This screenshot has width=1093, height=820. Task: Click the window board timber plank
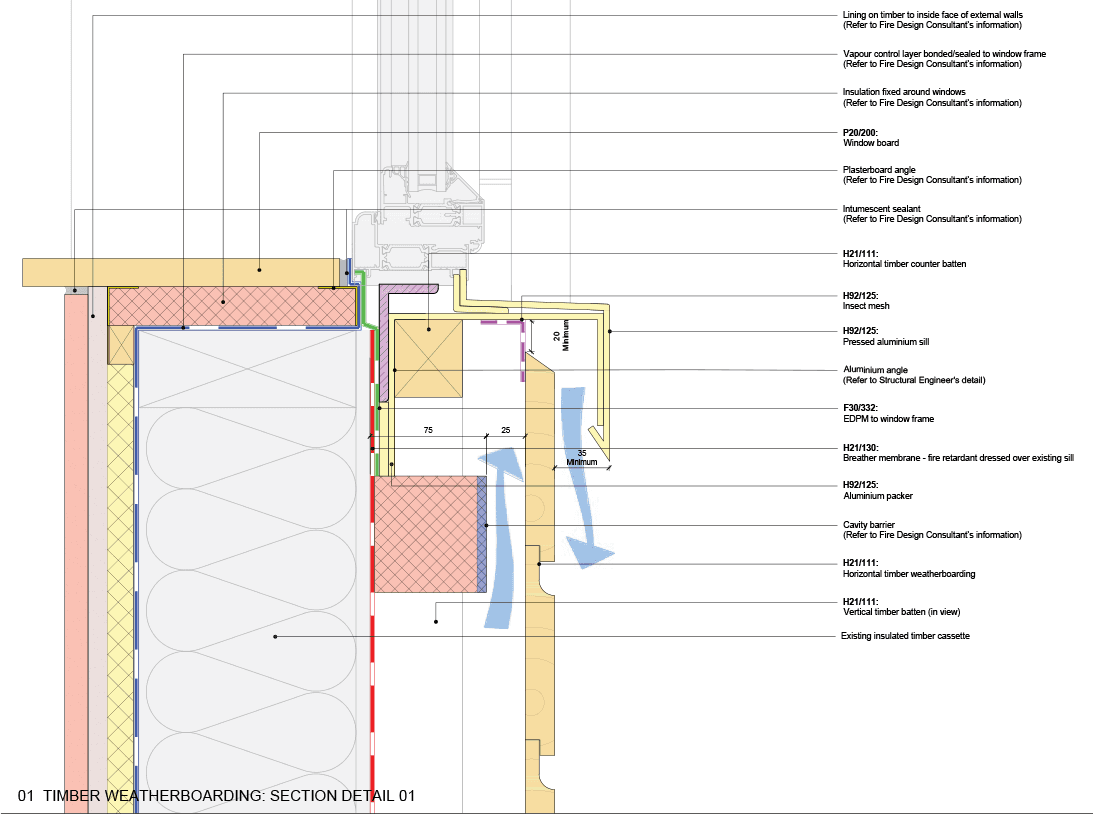[180, 270]
